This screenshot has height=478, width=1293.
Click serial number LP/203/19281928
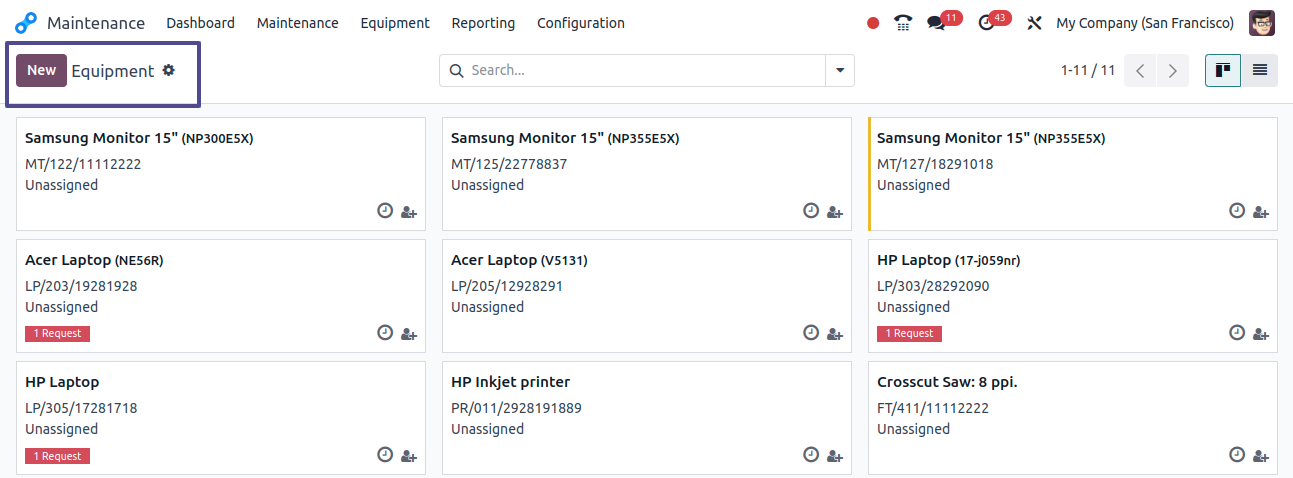point(81,286)
